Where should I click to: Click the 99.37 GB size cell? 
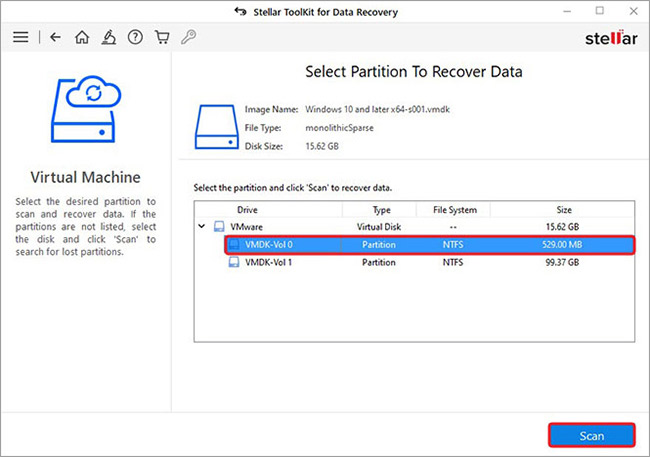(x=562, y=262)
